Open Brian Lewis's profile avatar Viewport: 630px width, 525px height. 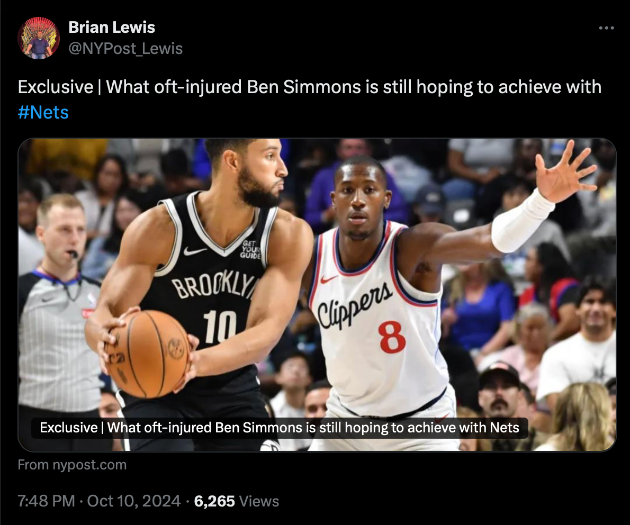(x=39, y=38)
